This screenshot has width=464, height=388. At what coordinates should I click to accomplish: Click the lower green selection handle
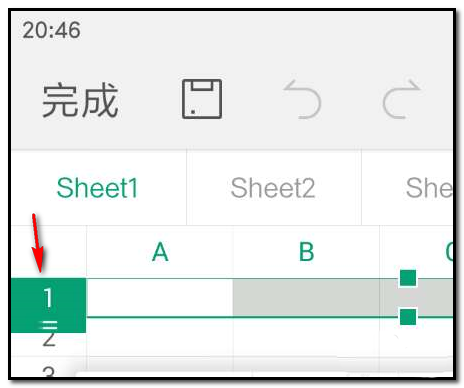(x=408, y=317)
